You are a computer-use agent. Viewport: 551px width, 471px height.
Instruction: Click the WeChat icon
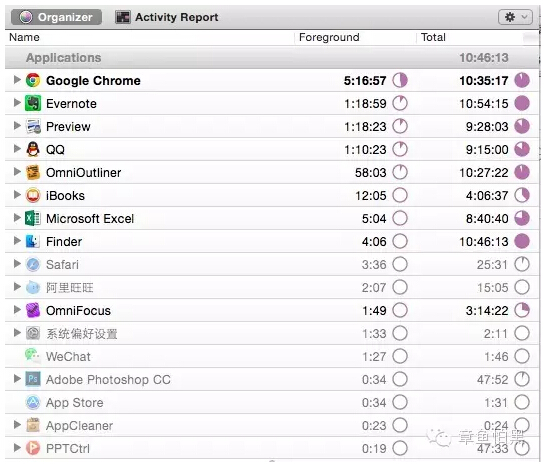(32, 356)
